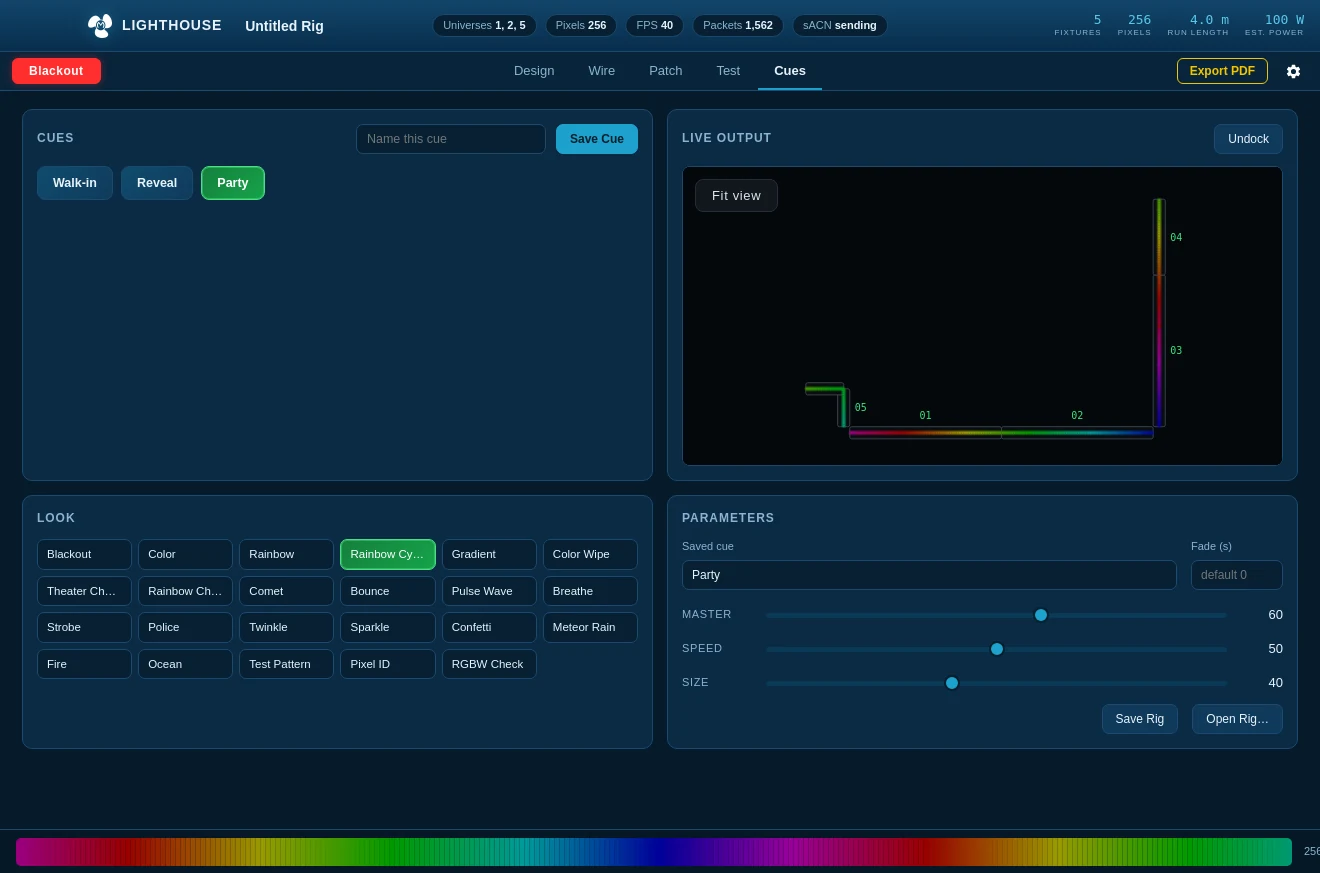The width and height of the screenshot is (1320, 873).
Task: Run the Test Pattern look
Action: point(286,664)
